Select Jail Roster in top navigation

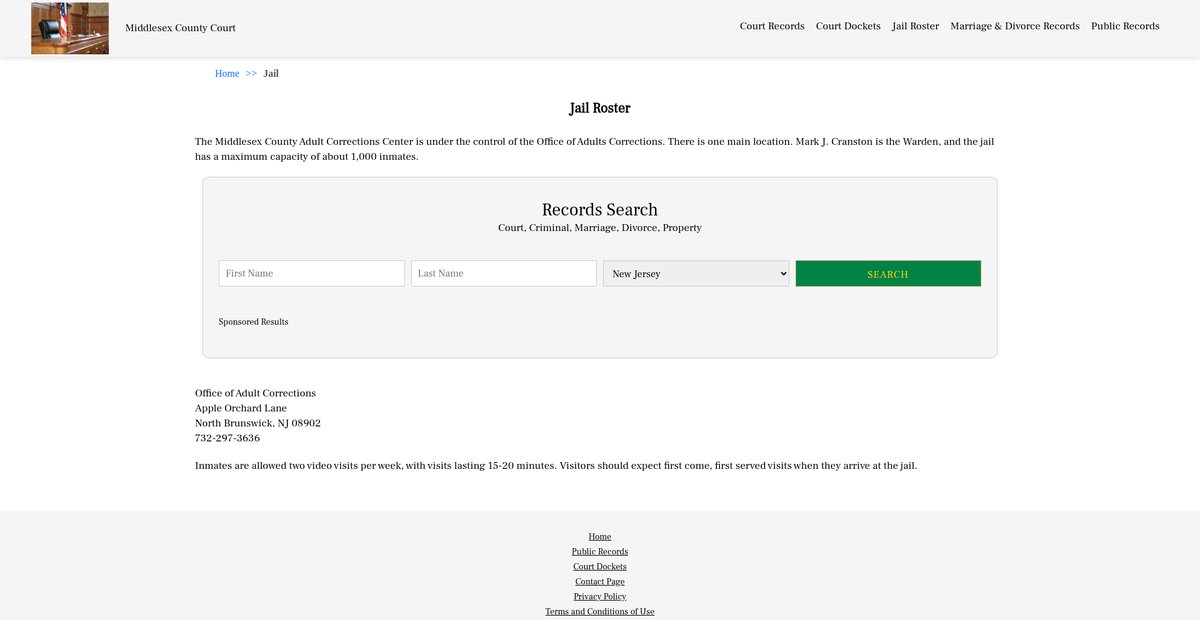click(916, 26)
